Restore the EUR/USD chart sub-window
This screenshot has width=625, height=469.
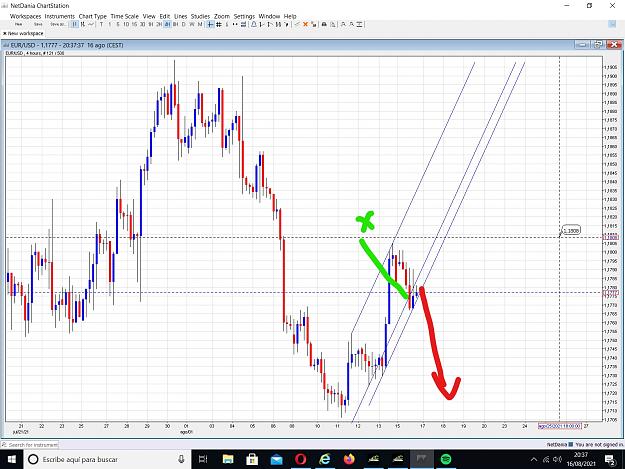click(x=598, y=45)
